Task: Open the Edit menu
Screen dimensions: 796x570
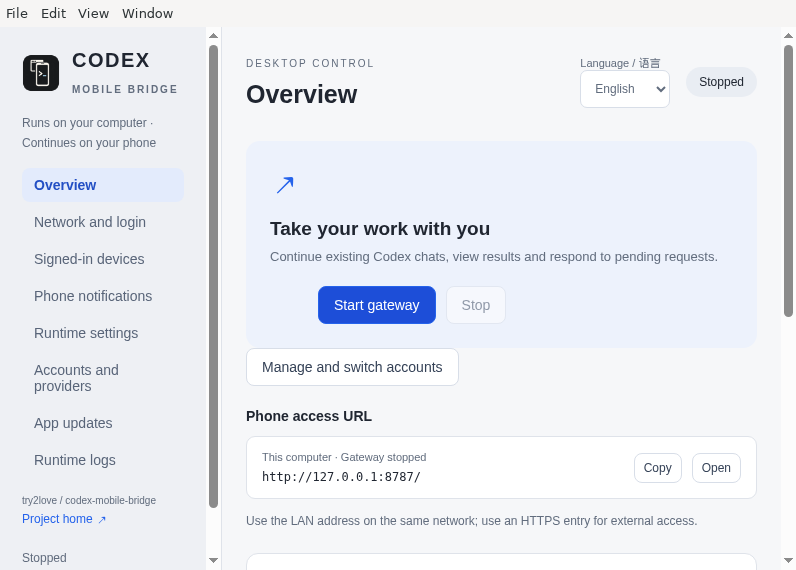Action: coord(53,13)
